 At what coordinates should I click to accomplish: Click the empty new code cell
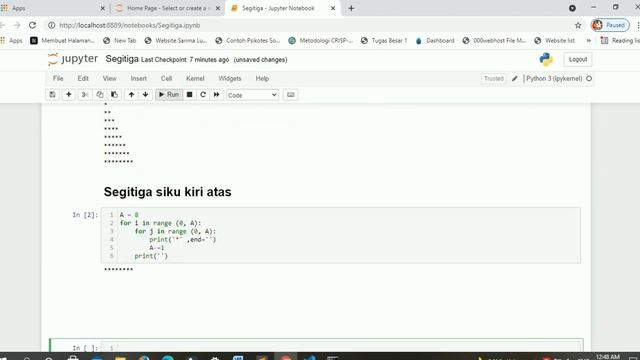pyautogui.click(x=341, y=347)
